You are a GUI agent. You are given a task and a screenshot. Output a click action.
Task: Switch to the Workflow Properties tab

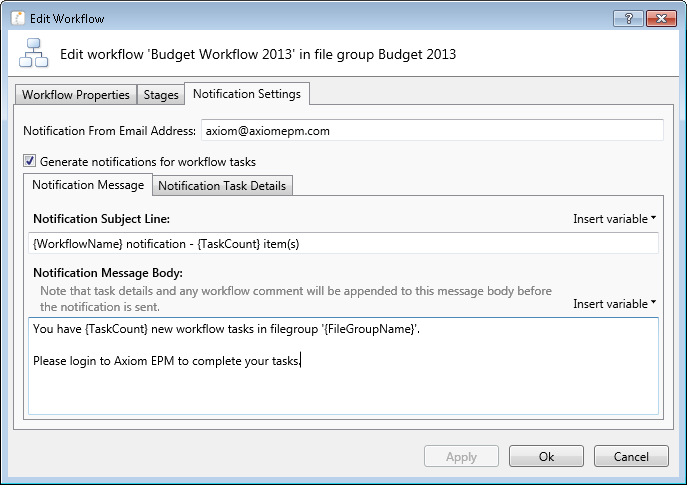pos(76,95)
